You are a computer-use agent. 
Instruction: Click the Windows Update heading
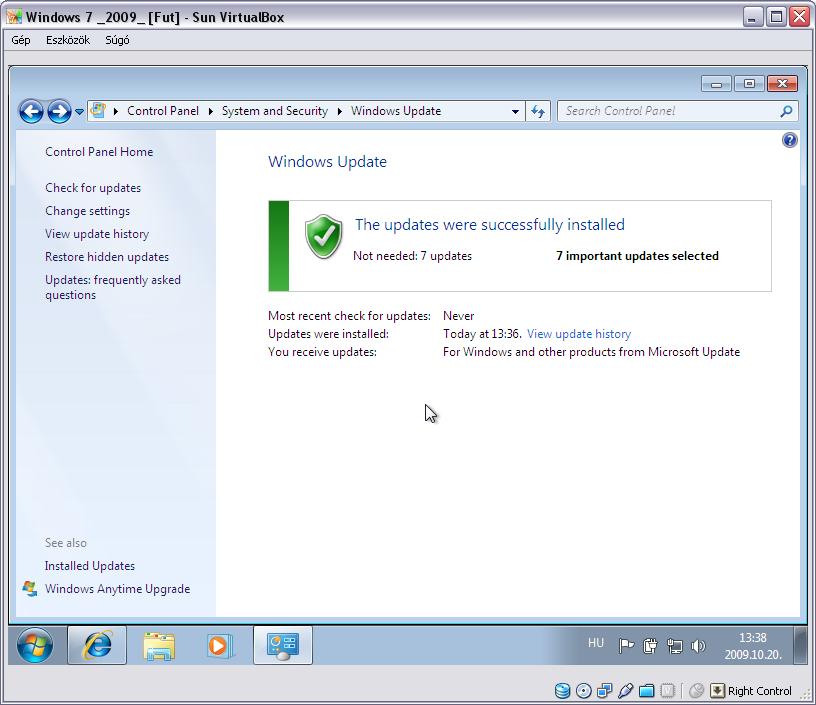point(327,162)
